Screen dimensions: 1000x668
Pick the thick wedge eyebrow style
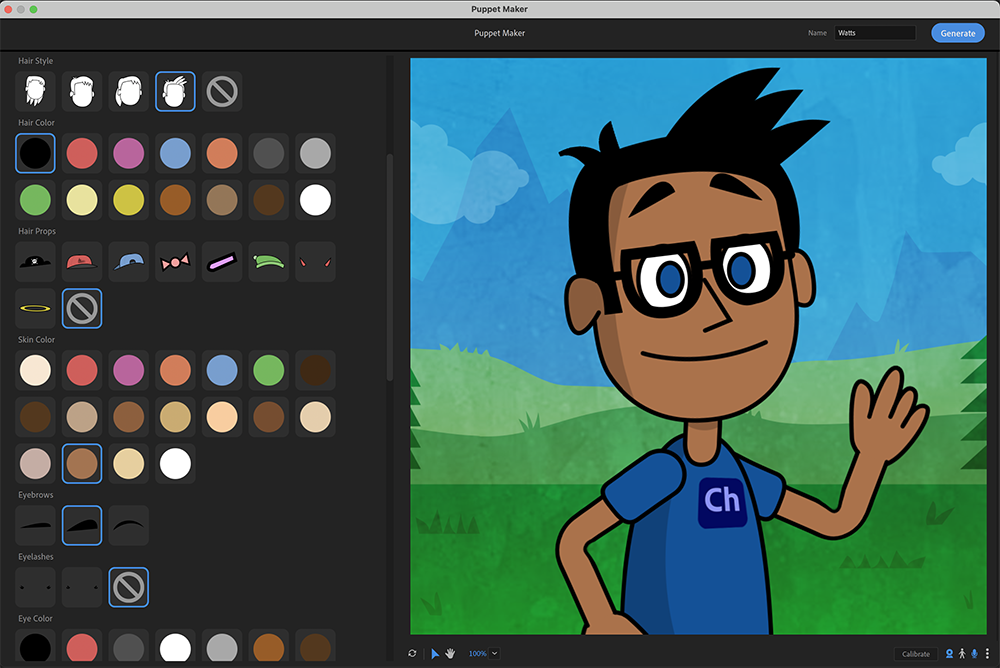82,525
